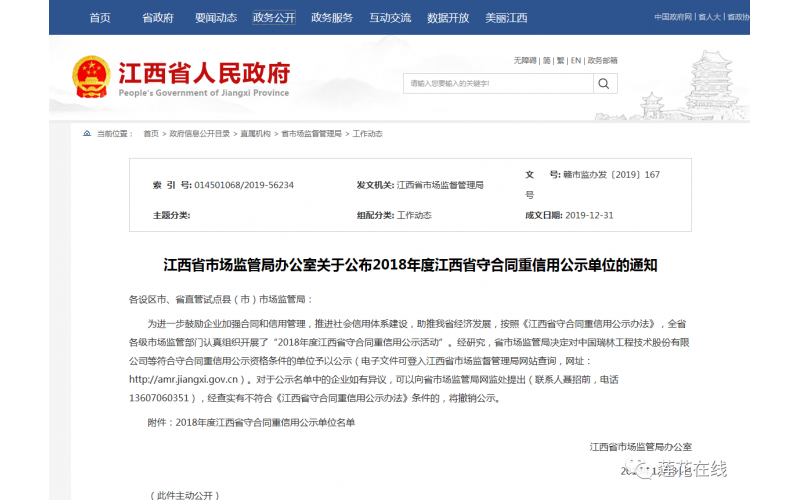Open the 省人大 top link
Screen dimensions: 800x500
(709, 17)
